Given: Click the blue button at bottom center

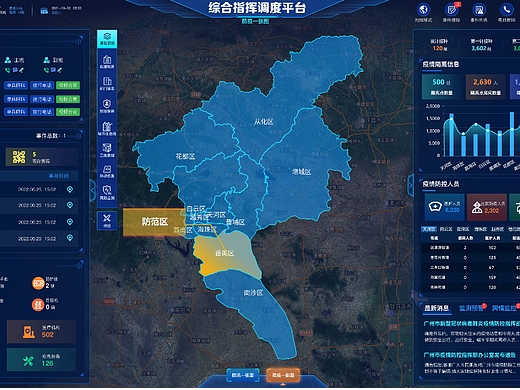Looking at the screenshot, I should (x=243, y=375).
